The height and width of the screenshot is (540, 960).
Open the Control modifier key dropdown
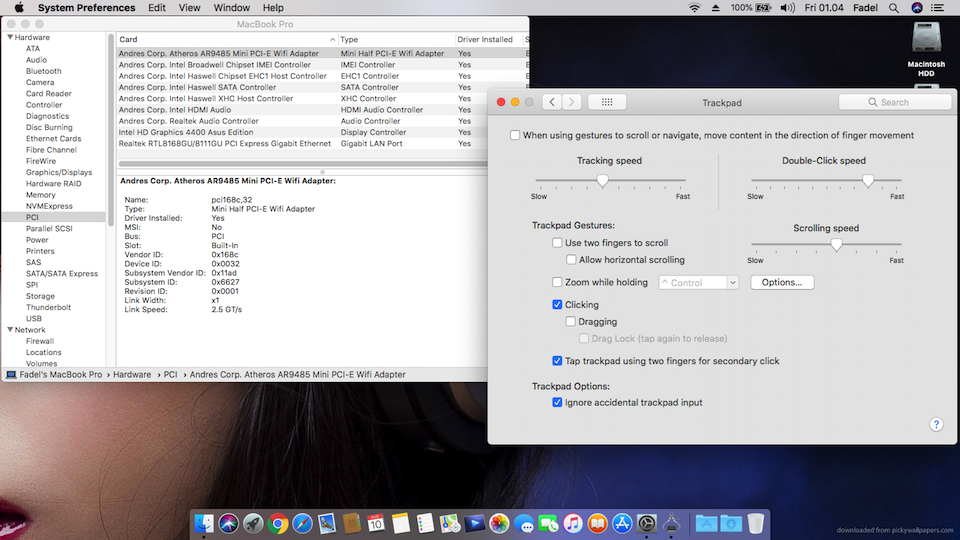(699, 282)
